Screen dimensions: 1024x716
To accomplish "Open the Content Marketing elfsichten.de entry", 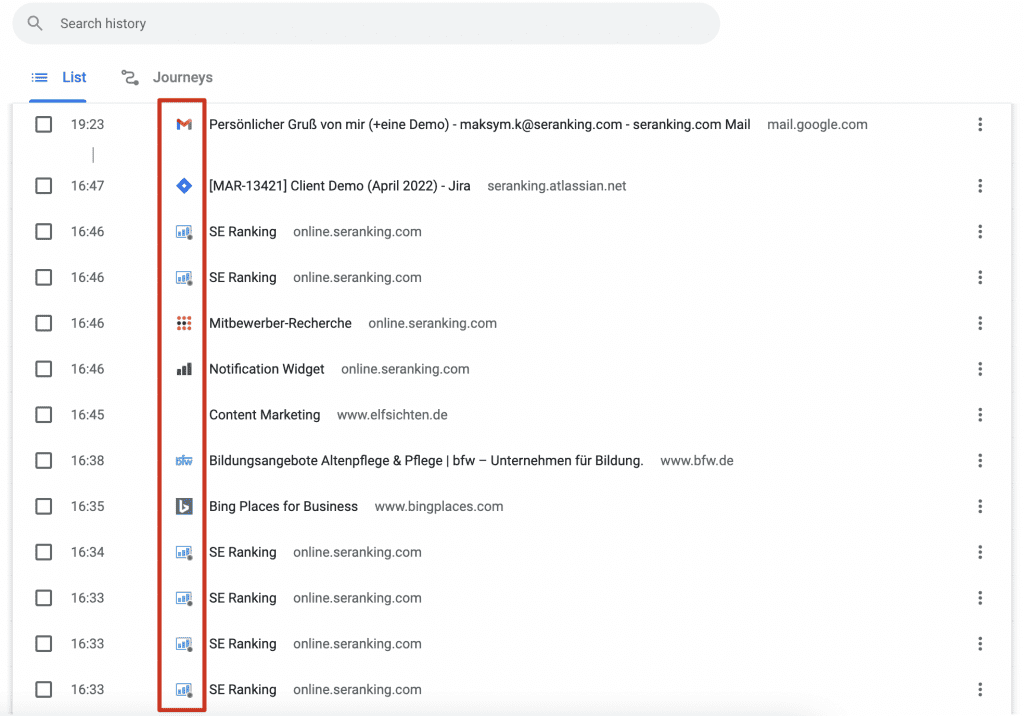I will pos(264,415).
